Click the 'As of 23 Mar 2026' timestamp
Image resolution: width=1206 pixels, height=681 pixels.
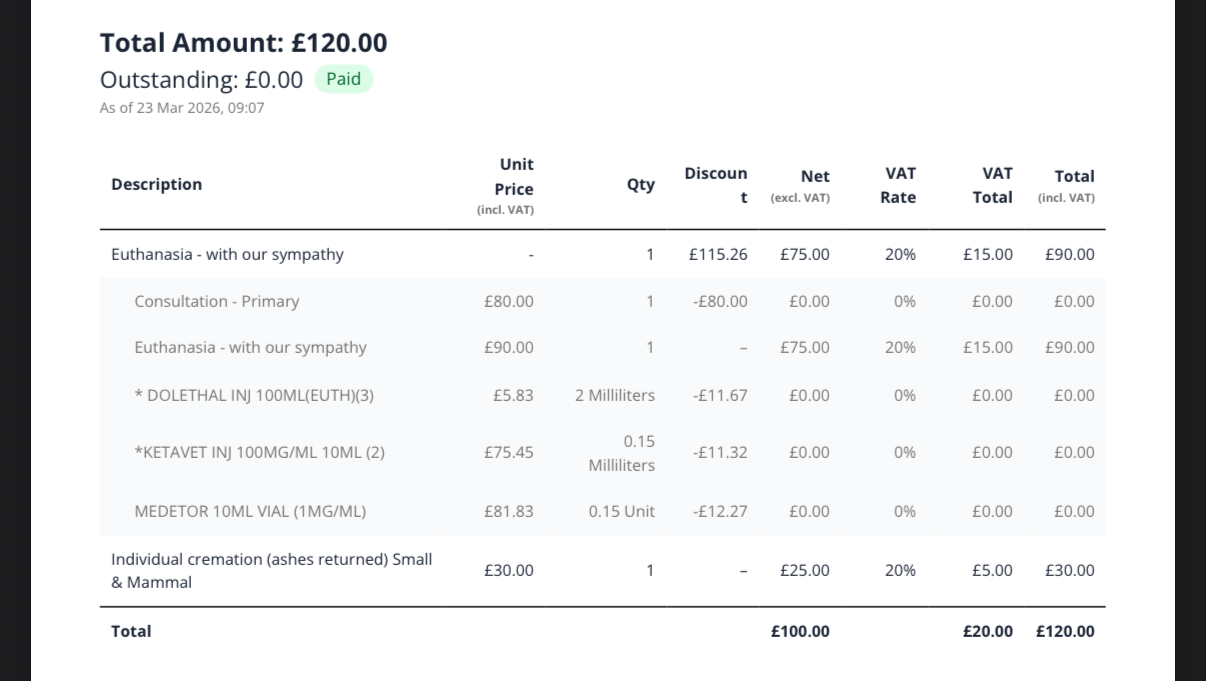tap(182, 108)
